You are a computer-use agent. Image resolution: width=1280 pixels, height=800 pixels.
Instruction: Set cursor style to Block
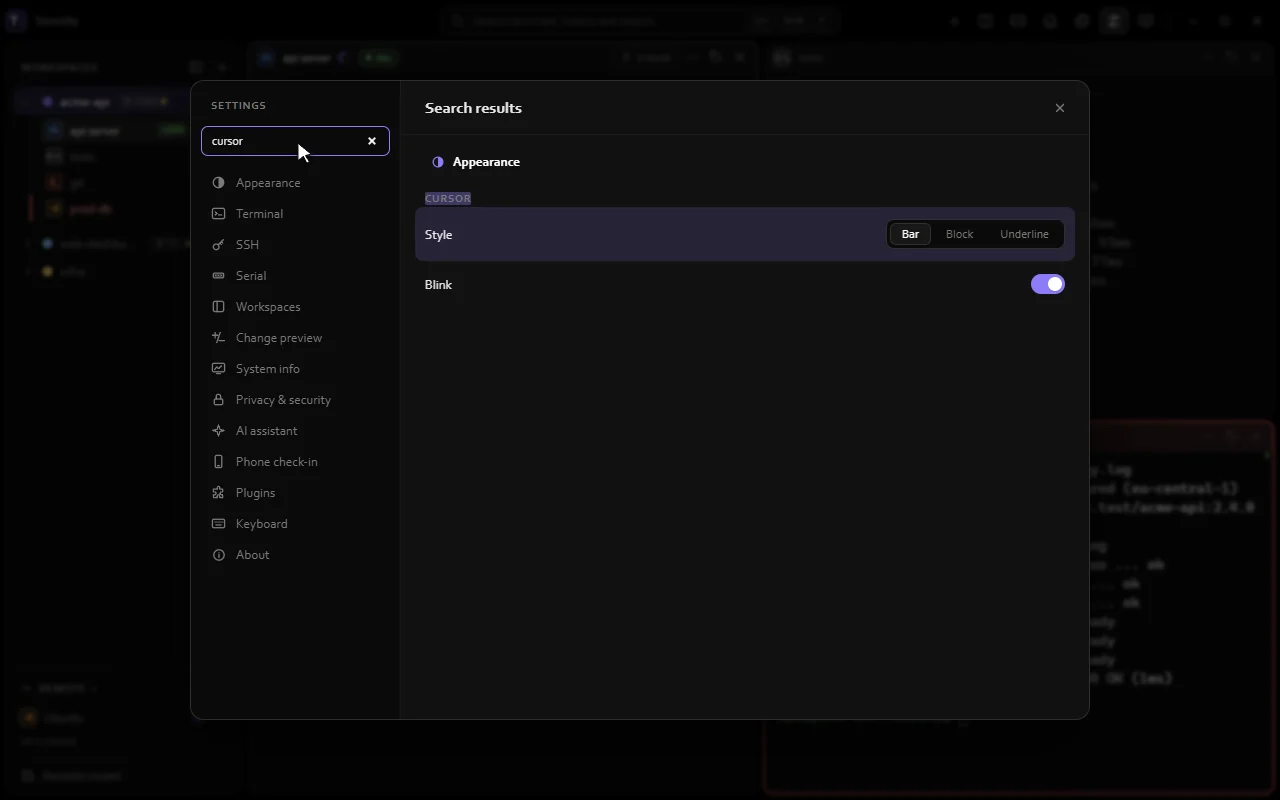click(959, 234)
